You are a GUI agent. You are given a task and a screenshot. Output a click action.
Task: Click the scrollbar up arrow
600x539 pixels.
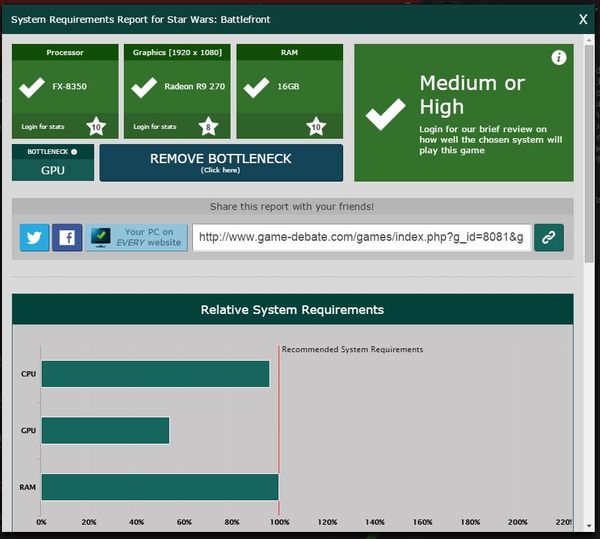click(x=589, y=39)
